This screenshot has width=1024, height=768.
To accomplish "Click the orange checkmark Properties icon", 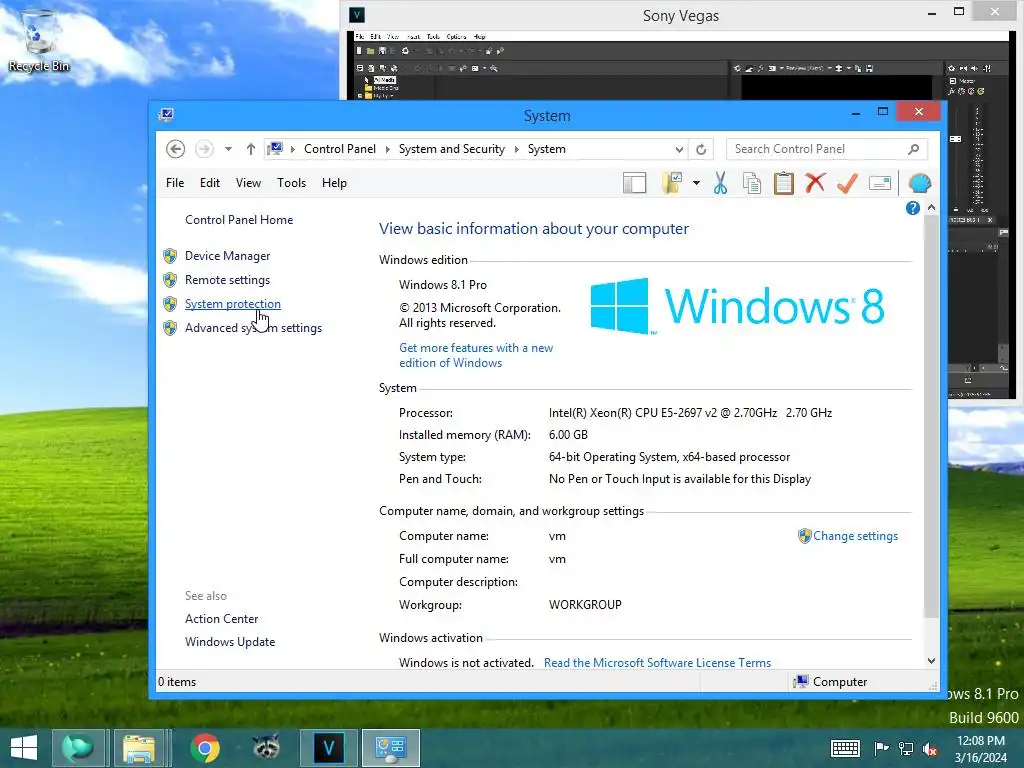I will 847,183.
